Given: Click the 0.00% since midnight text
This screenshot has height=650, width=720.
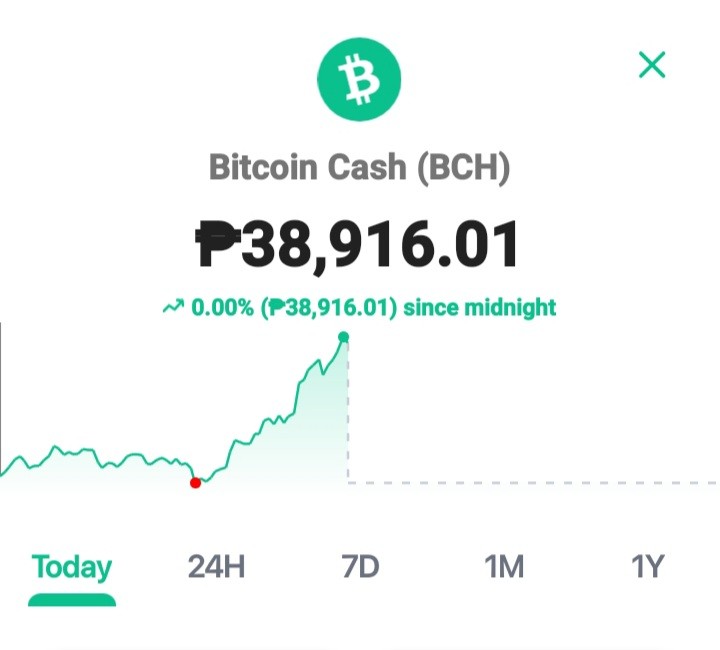Looking at the screenshot, I should [373, 307].
